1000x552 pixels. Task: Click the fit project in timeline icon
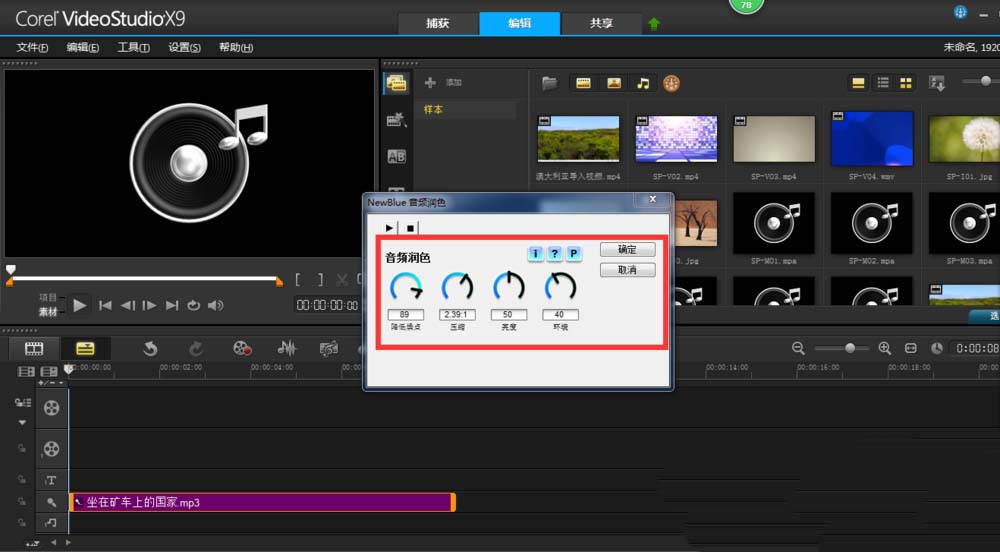click(910, 348)
